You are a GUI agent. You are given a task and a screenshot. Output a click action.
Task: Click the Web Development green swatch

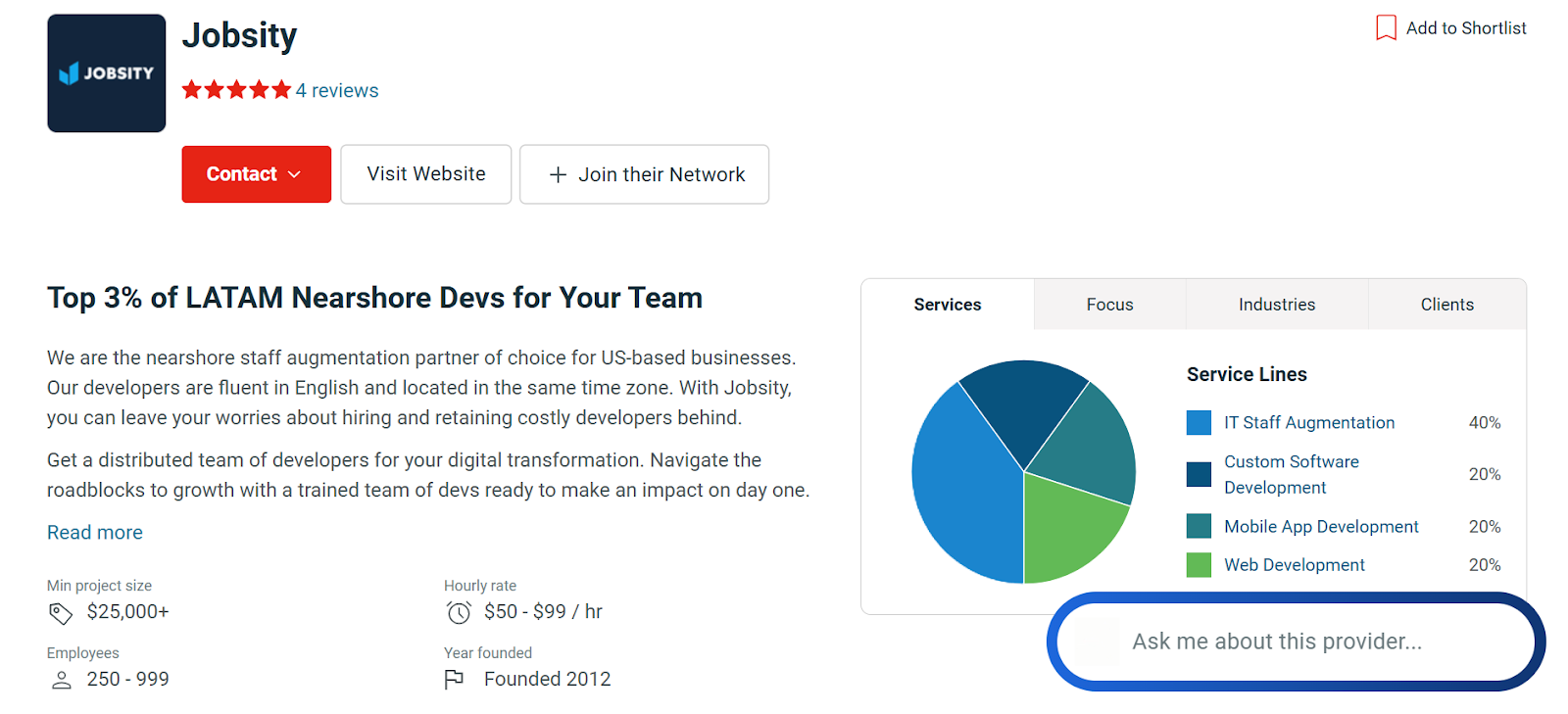(1199, 565)
